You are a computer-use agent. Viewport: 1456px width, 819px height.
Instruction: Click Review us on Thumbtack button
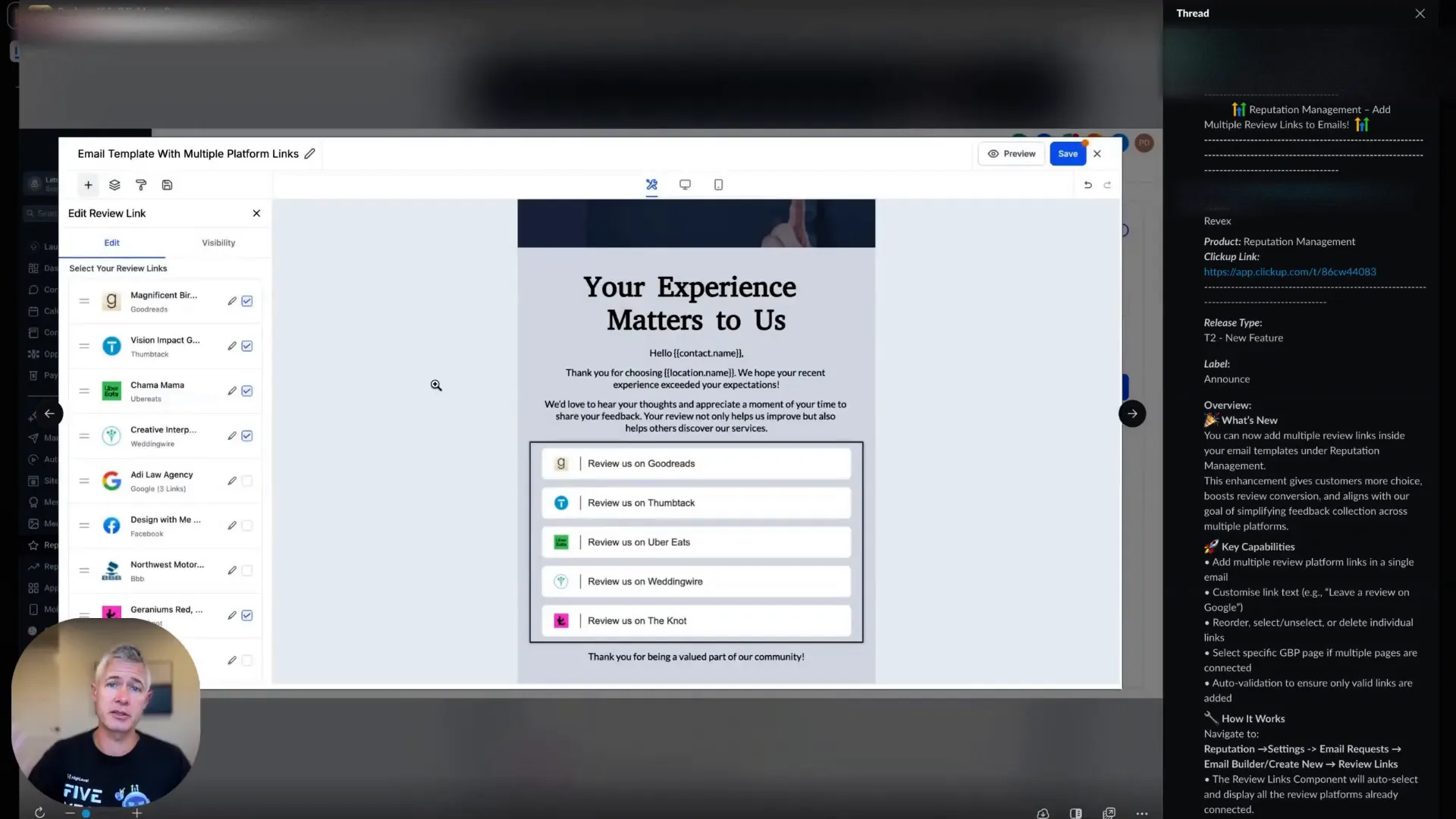[x=696, y=503]
